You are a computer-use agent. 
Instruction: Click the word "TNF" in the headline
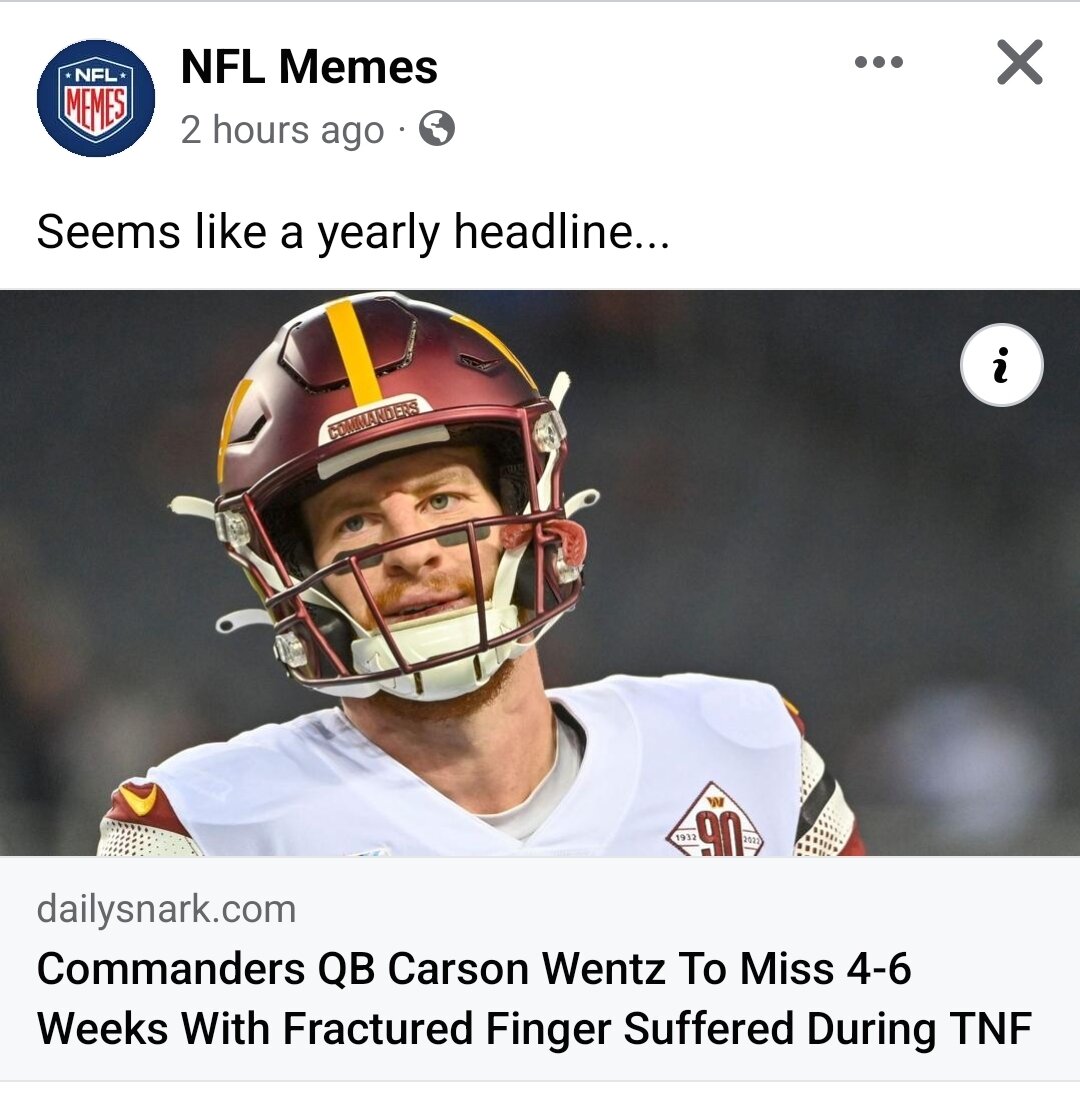pyautogui.click(x=990, y=1029)
